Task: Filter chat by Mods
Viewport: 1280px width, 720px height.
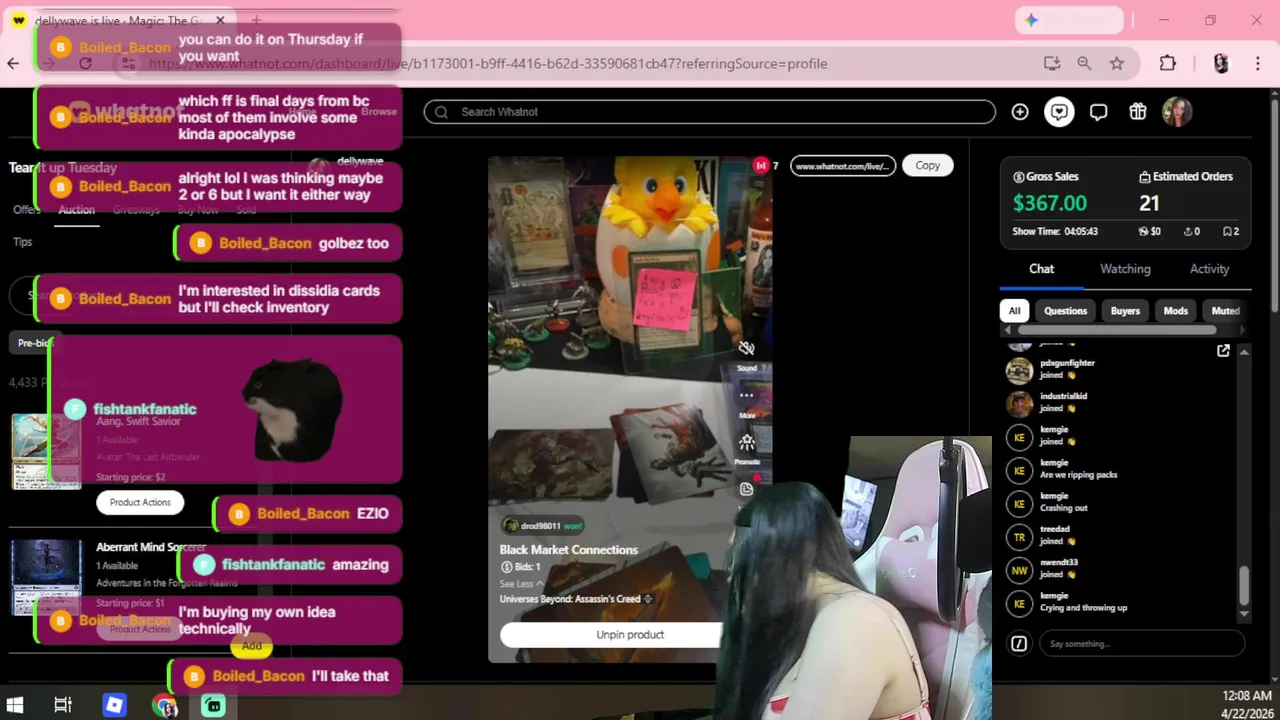Action: coord(1175,311)
